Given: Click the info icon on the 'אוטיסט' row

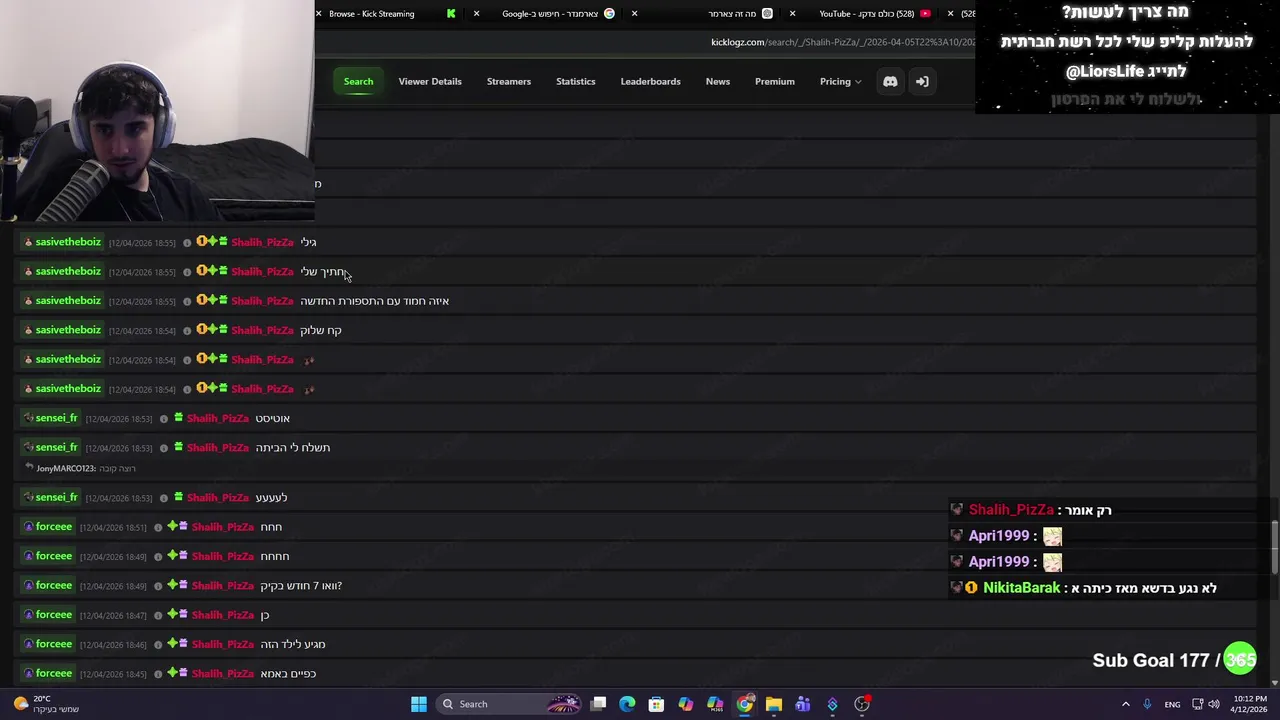Looking at the screenshot, I should click(x=163, y=419).
